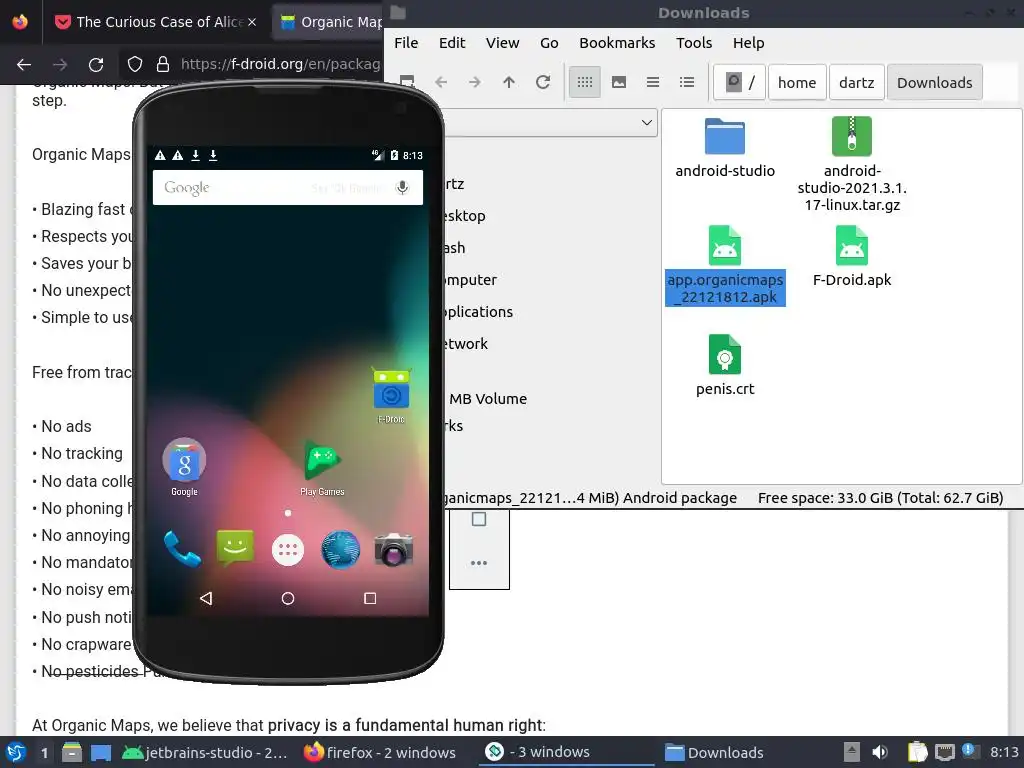The width and height of the screenshot is (1024, 768).
Task: Tap the Google search bar on emulator
Action: click(288, 188)
